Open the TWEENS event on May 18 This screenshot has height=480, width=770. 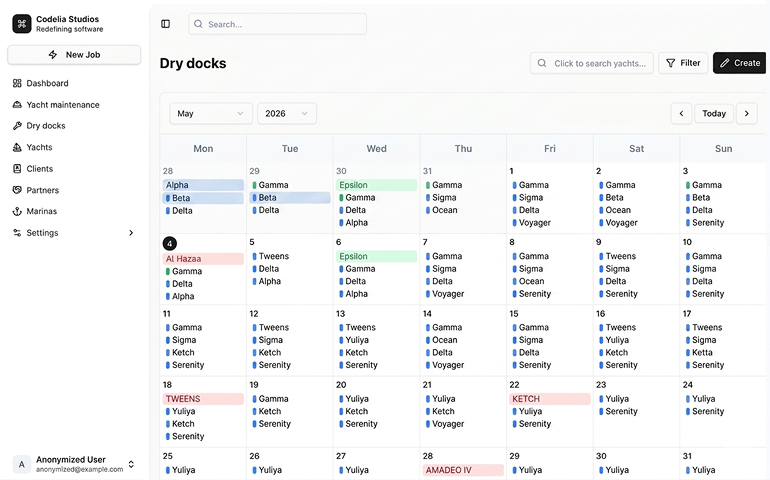click(x=203, y=399)
